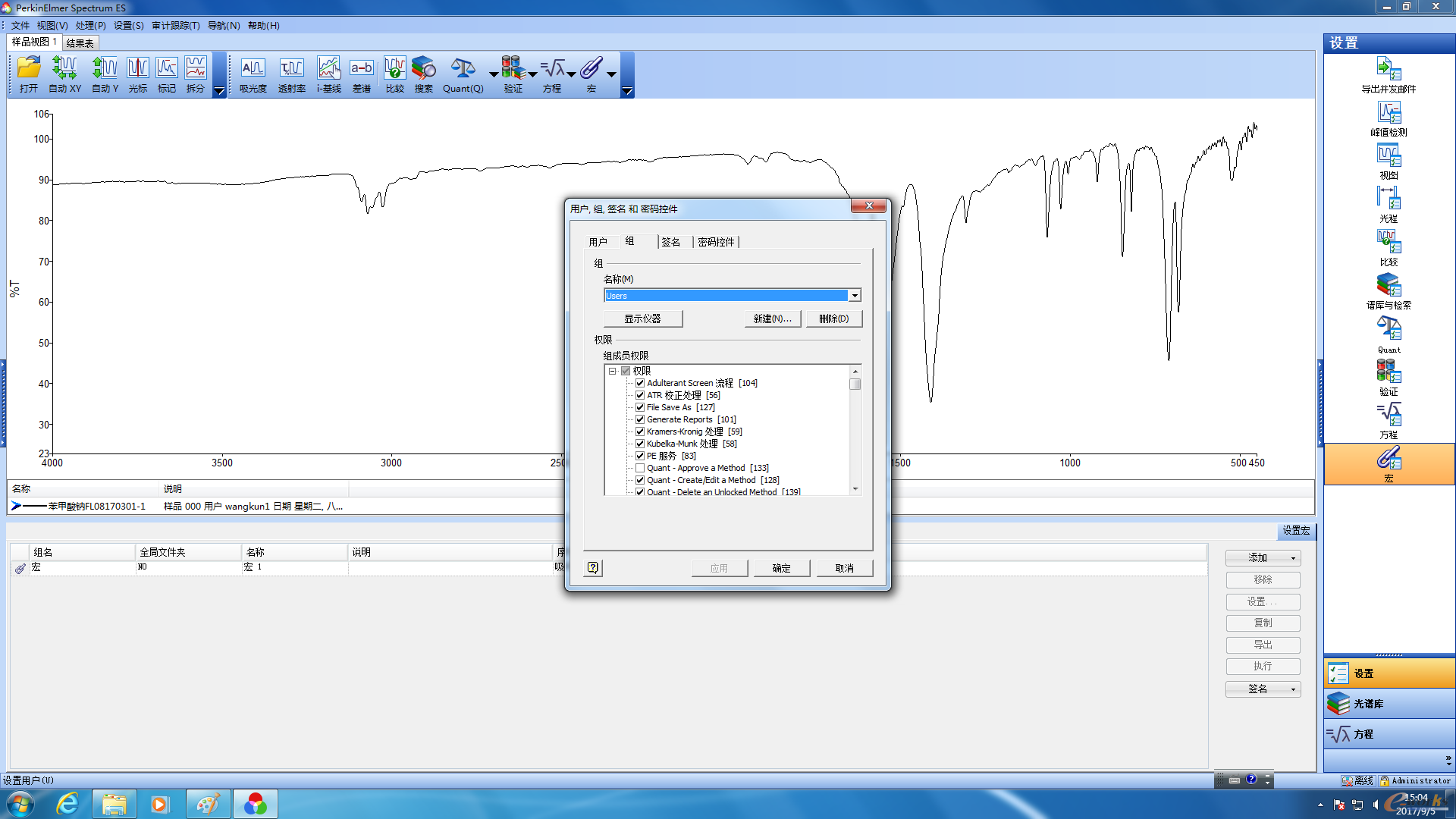The height and width of the screenshot is (819, 1456).
Task: Click the 宏 macro toolbar icon
Action: click(x=591, y=74)
